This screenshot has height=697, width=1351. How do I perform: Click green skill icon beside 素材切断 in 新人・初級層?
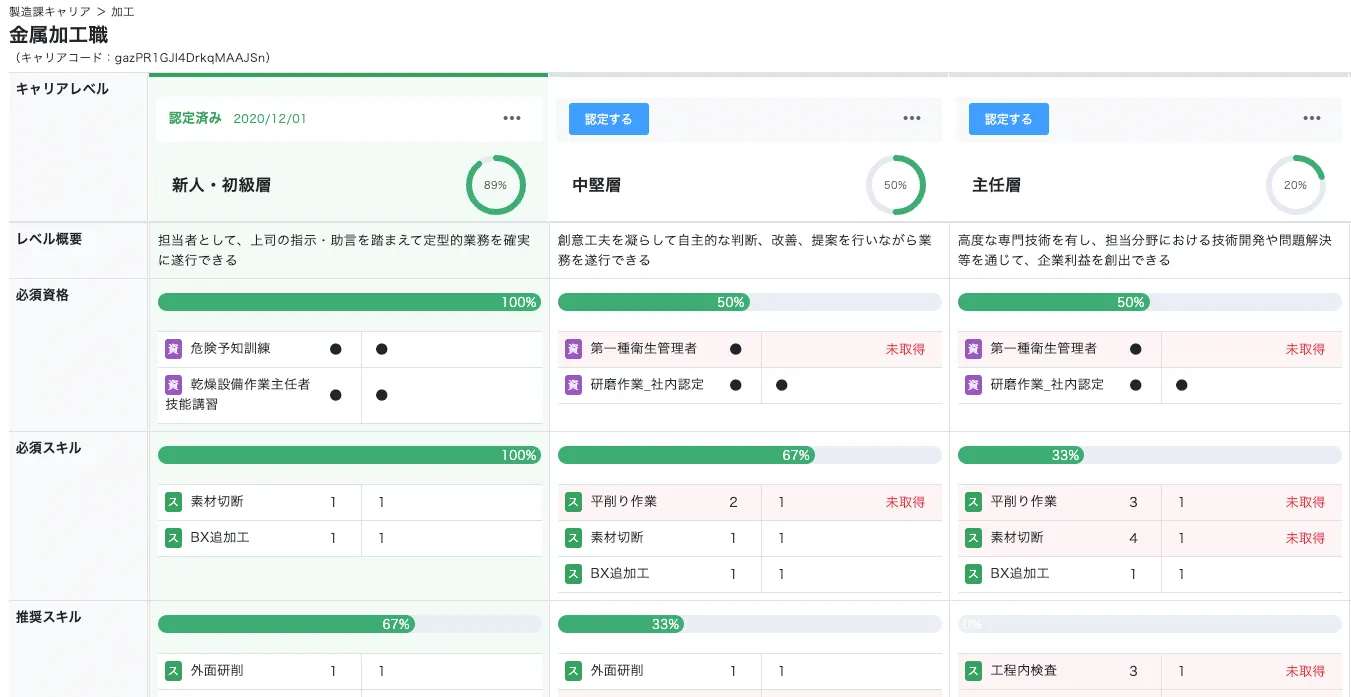point(173,502)
